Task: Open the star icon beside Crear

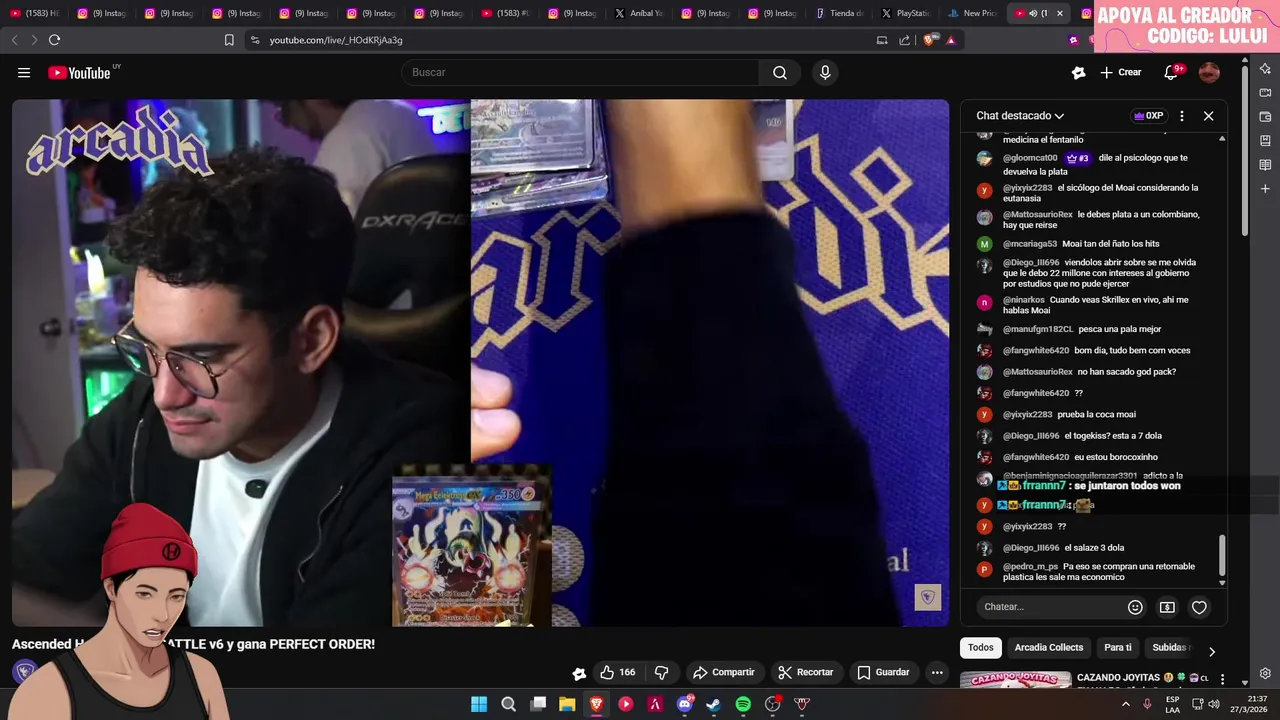Action: (x=1078, y=72)
